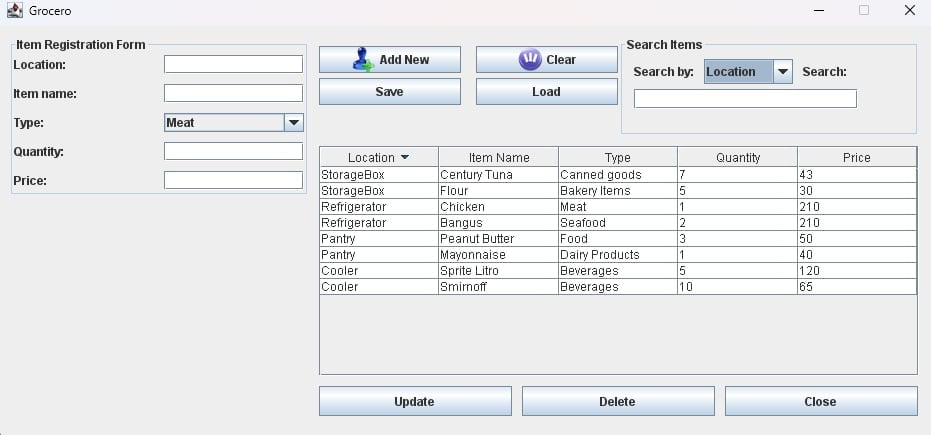
Task: Click the Update button
Action: point(415,401)
